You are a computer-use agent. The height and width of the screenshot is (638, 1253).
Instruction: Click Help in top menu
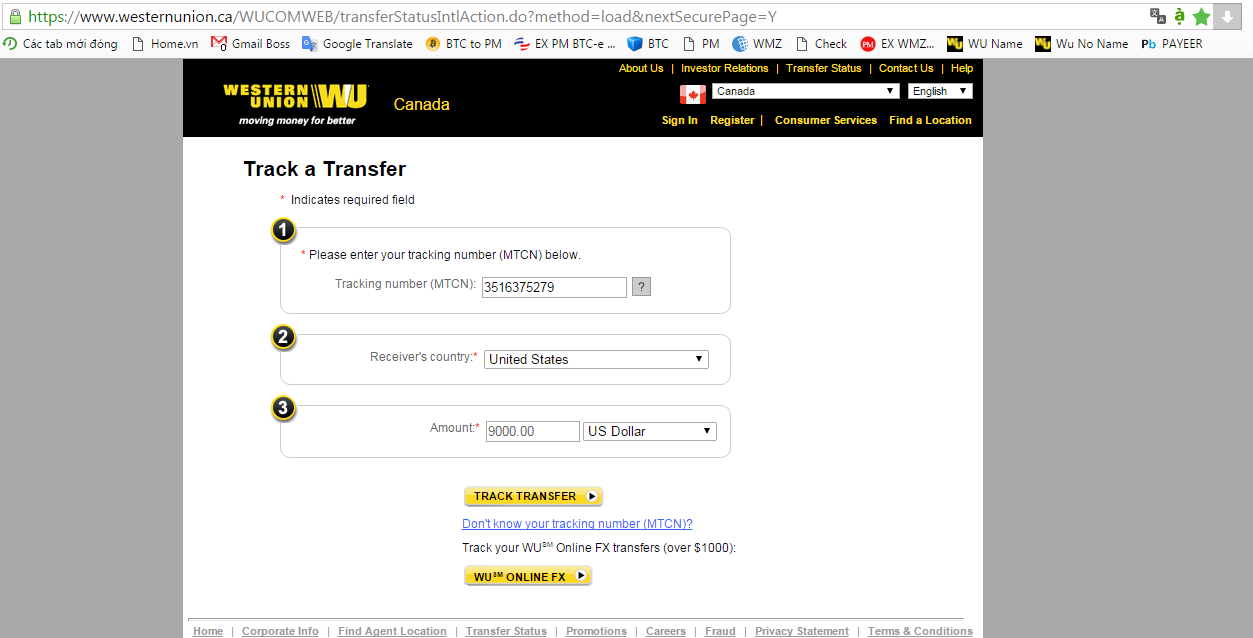click(x=962, y=68)
